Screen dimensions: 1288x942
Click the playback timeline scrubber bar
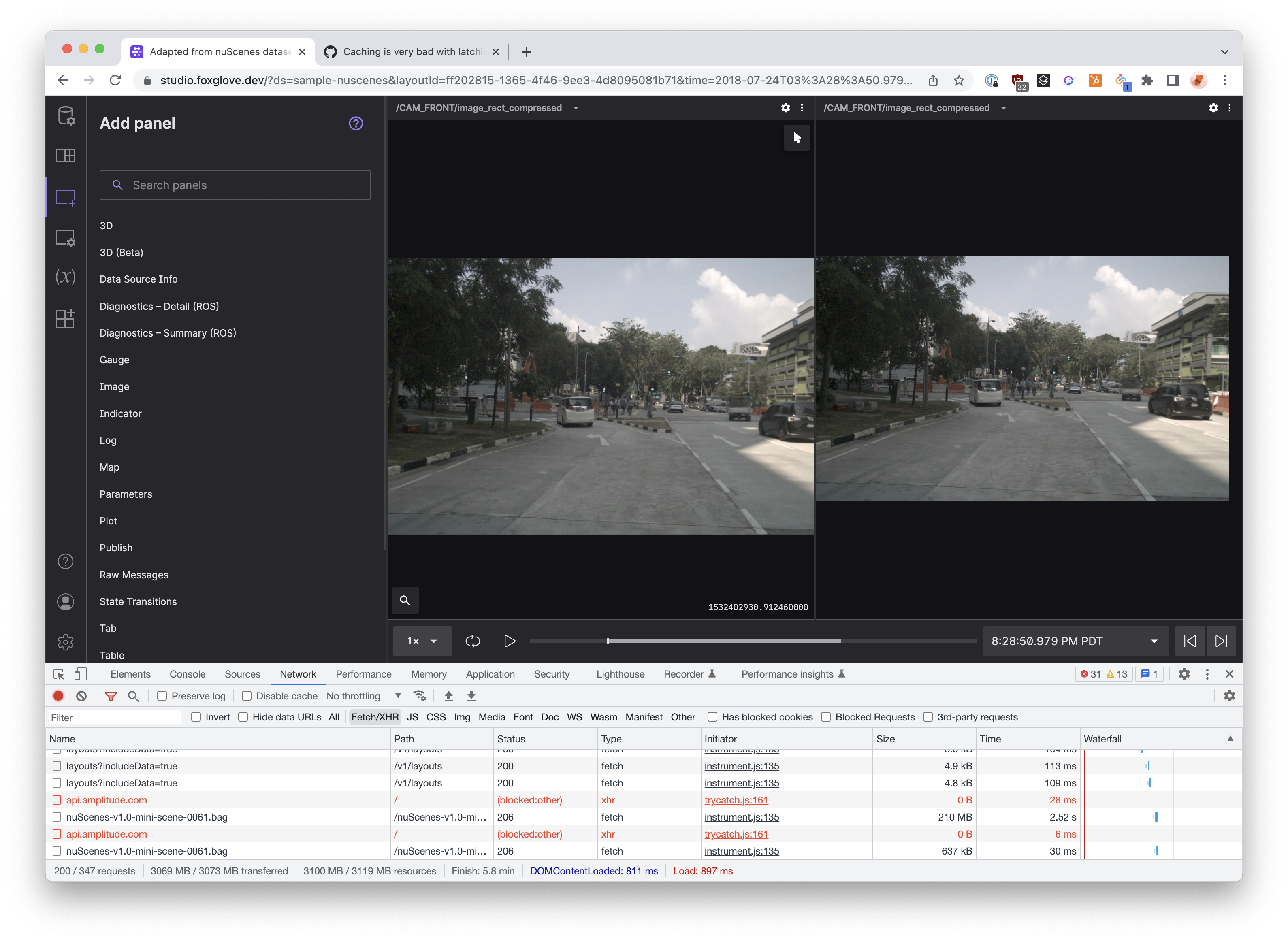(753, 641)
